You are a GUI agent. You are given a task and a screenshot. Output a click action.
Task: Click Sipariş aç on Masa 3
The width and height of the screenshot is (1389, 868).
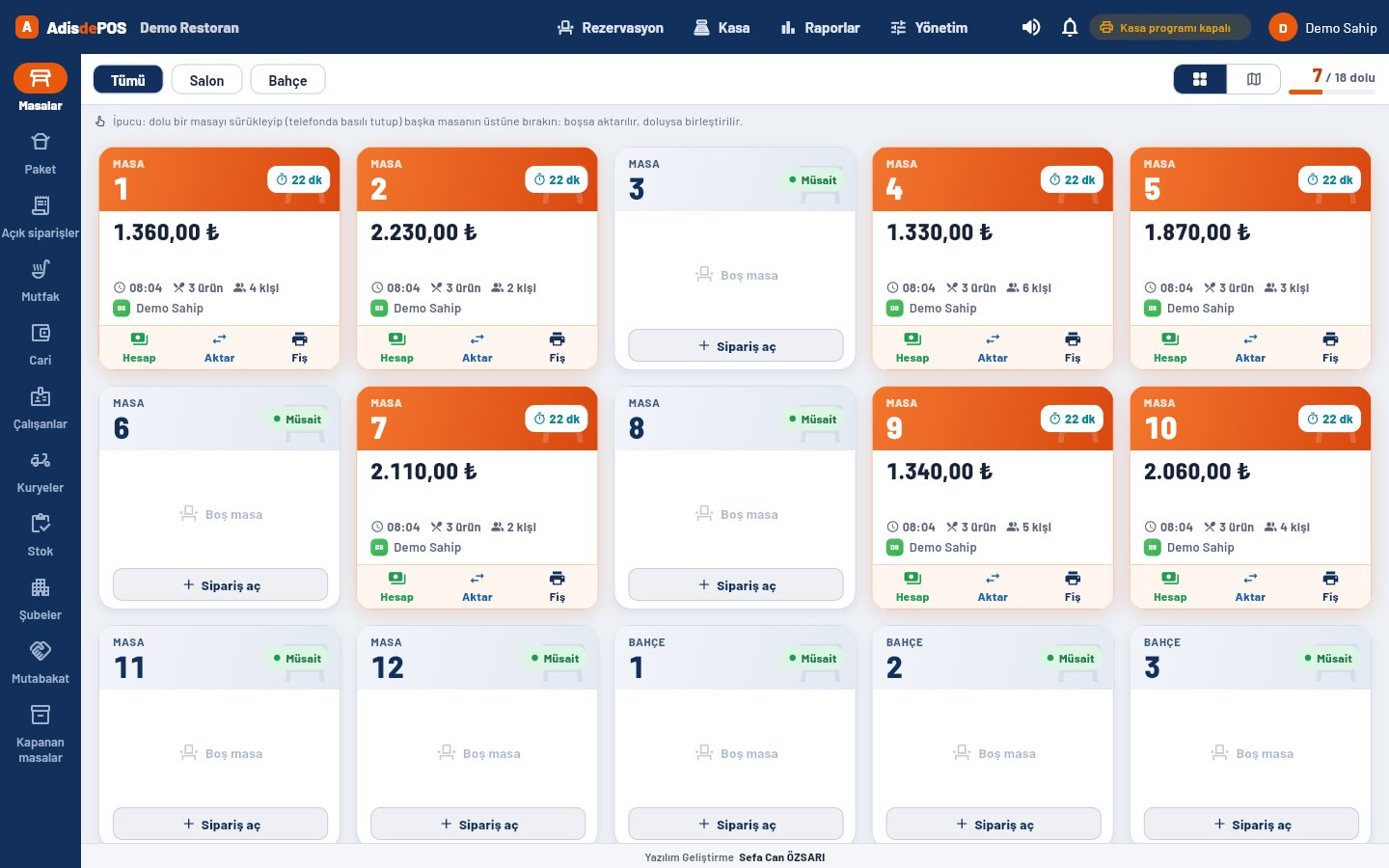click(736, 345)
